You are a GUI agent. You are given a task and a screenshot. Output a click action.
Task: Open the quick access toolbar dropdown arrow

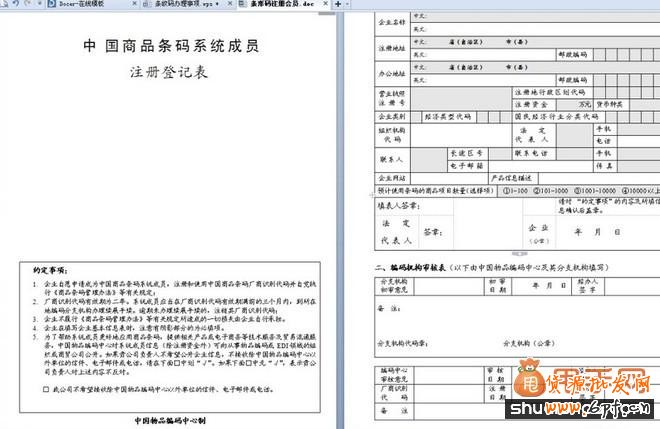[x=40, y=4]
